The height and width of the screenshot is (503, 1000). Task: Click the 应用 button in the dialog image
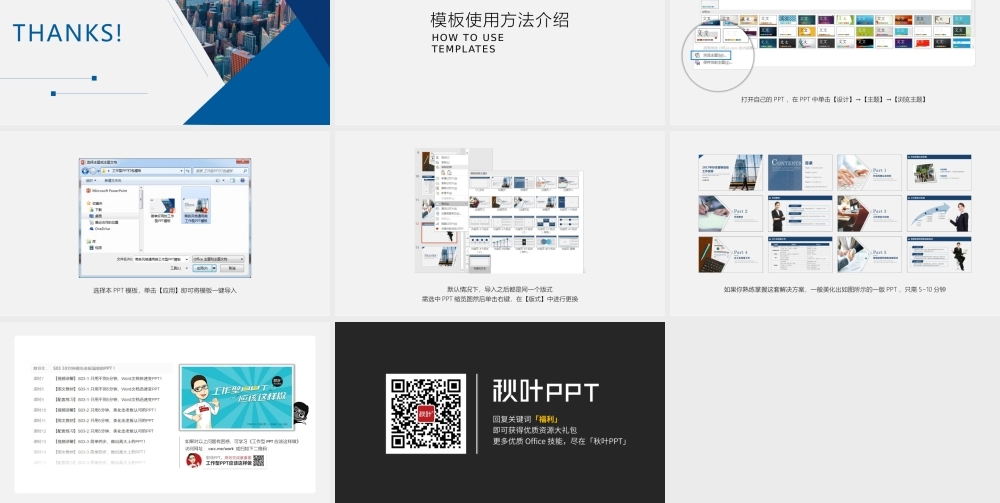coord(204,268)
